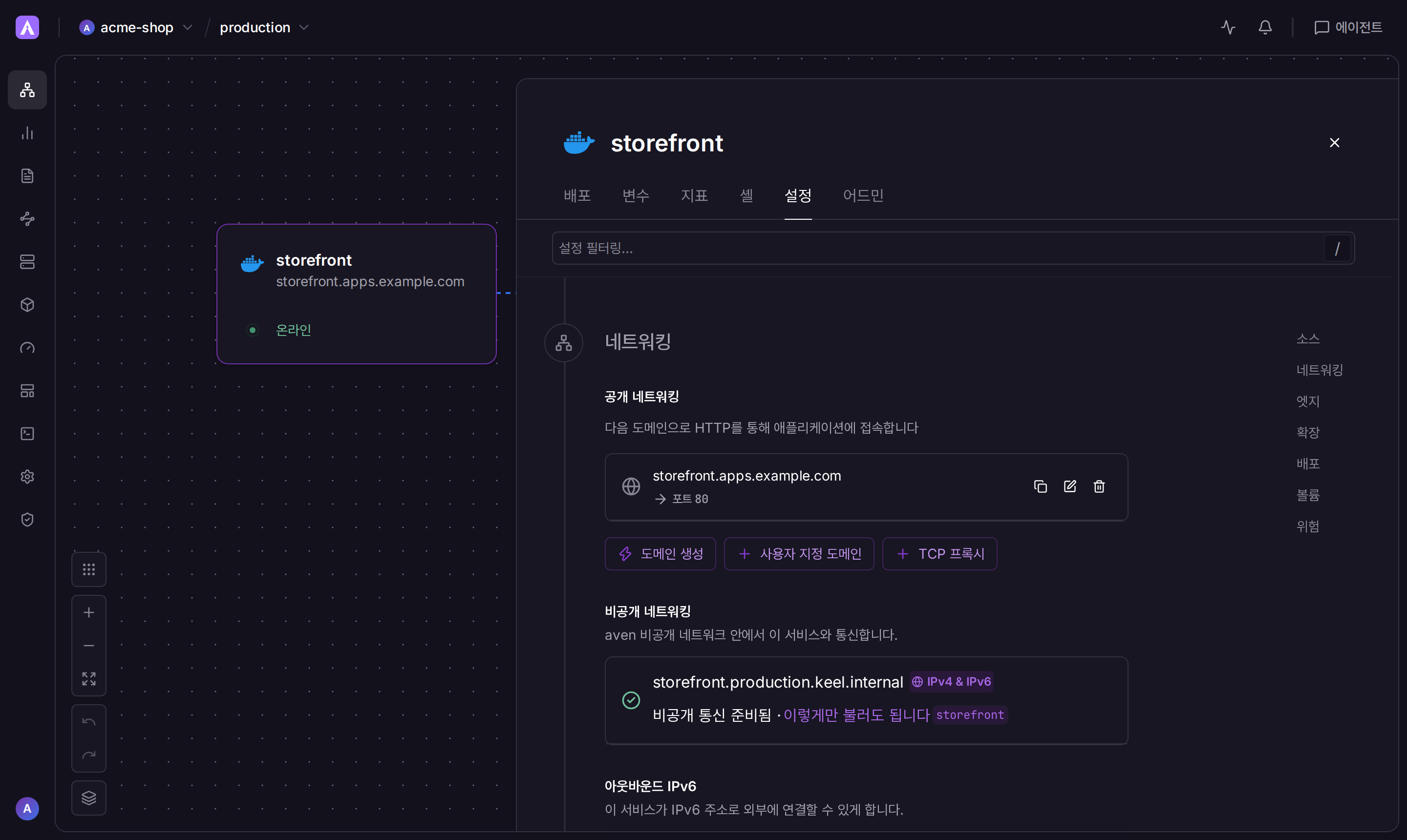
Task: Open the user avatar at bottom left
Action: 27,808
